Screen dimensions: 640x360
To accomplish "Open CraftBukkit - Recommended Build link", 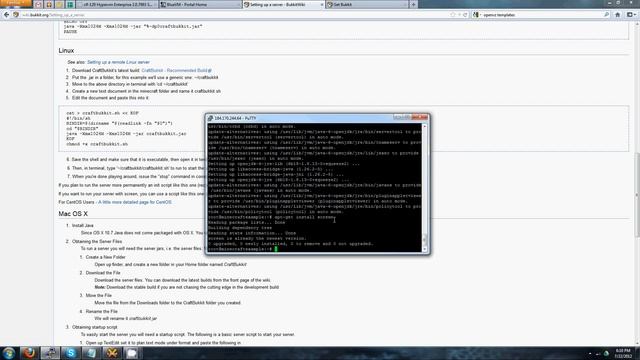I will (176, 70).
